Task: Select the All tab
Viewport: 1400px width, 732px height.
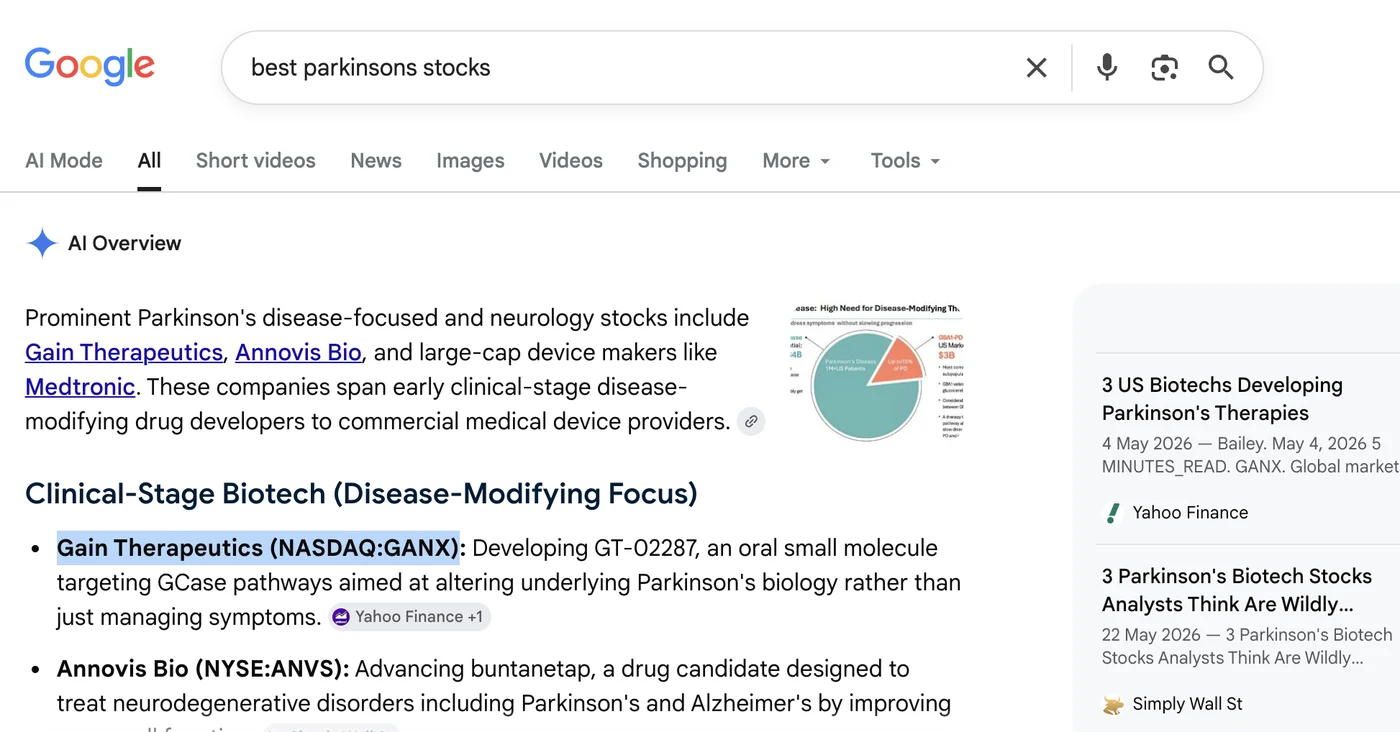Action: pyautogui.click(x=149, y=160)
